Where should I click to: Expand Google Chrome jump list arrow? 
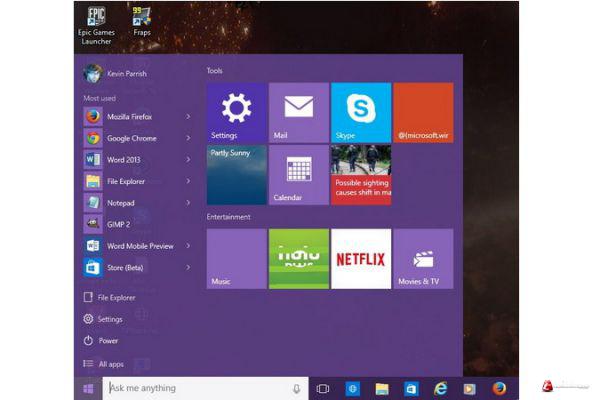pyautogui.click(x=188, y=138)
